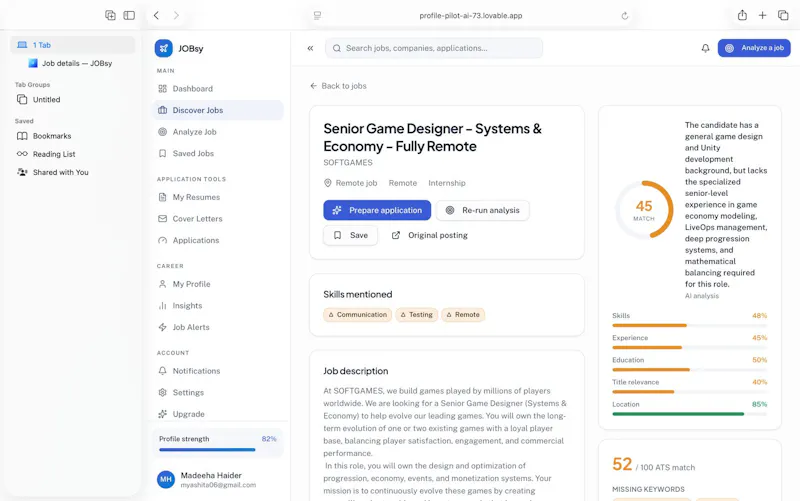This screenshot has height=501, width=800.
Task: Click the Education 50% bar
Action: coord(689,369)
